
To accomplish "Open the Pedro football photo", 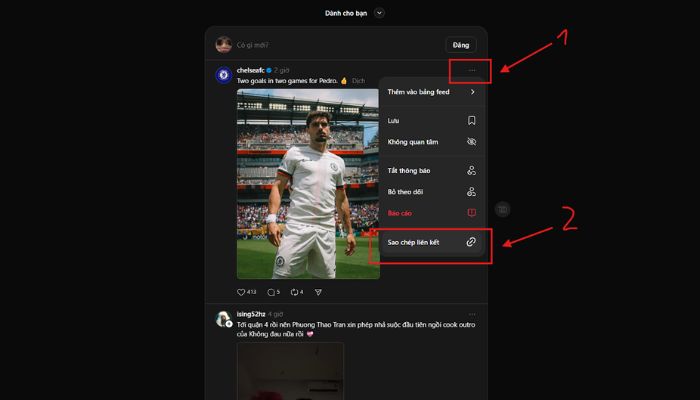I will (308, 184).
